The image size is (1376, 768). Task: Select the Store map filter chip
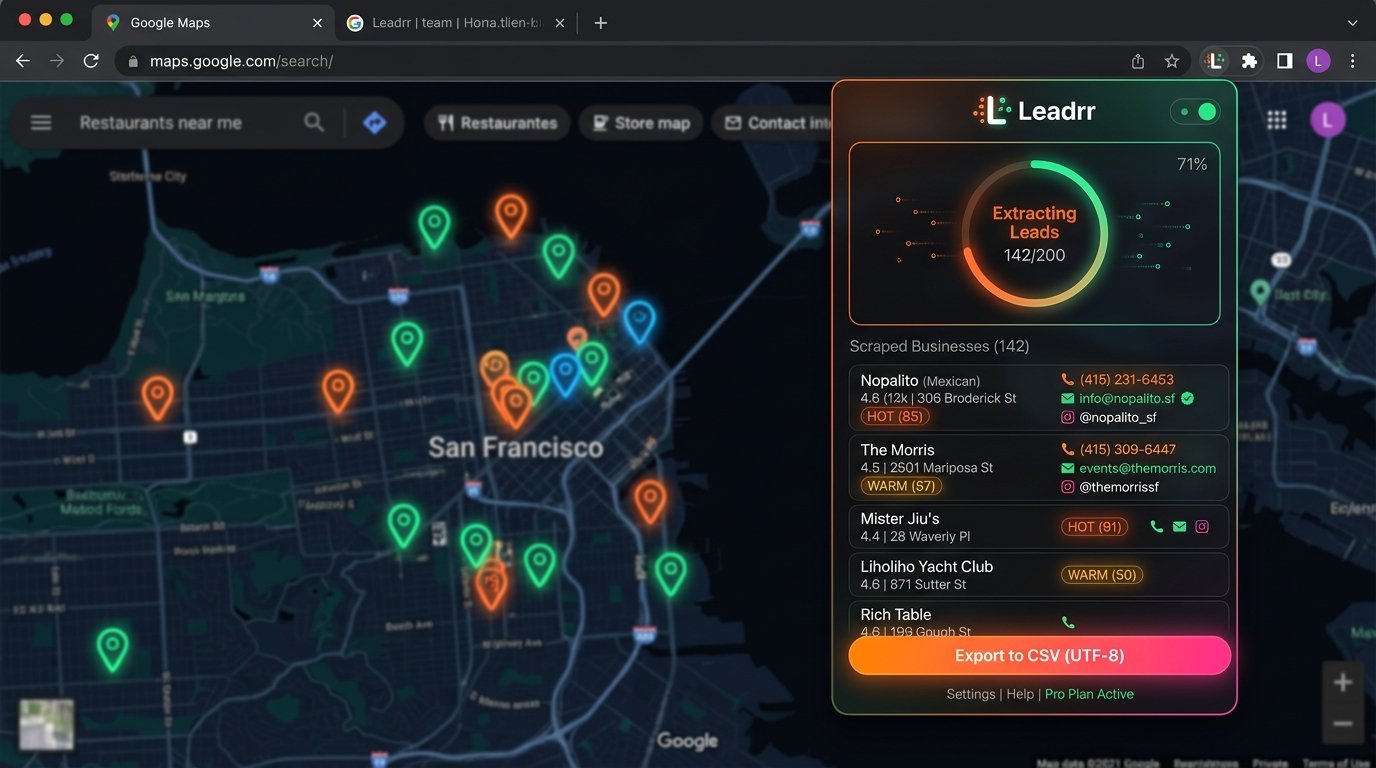click(x=642, y=123)
